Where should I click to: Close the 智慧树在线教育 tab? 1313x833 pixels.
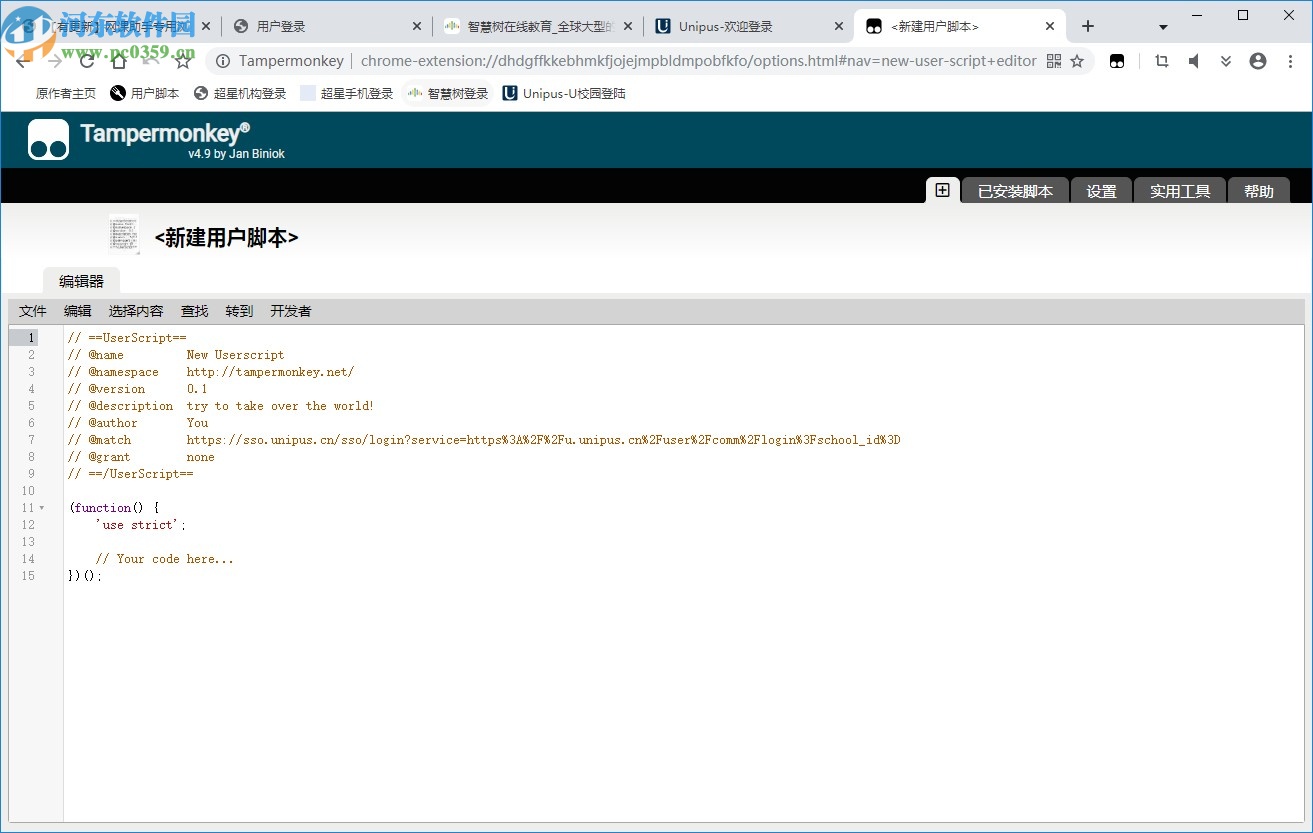click(628, 26)
